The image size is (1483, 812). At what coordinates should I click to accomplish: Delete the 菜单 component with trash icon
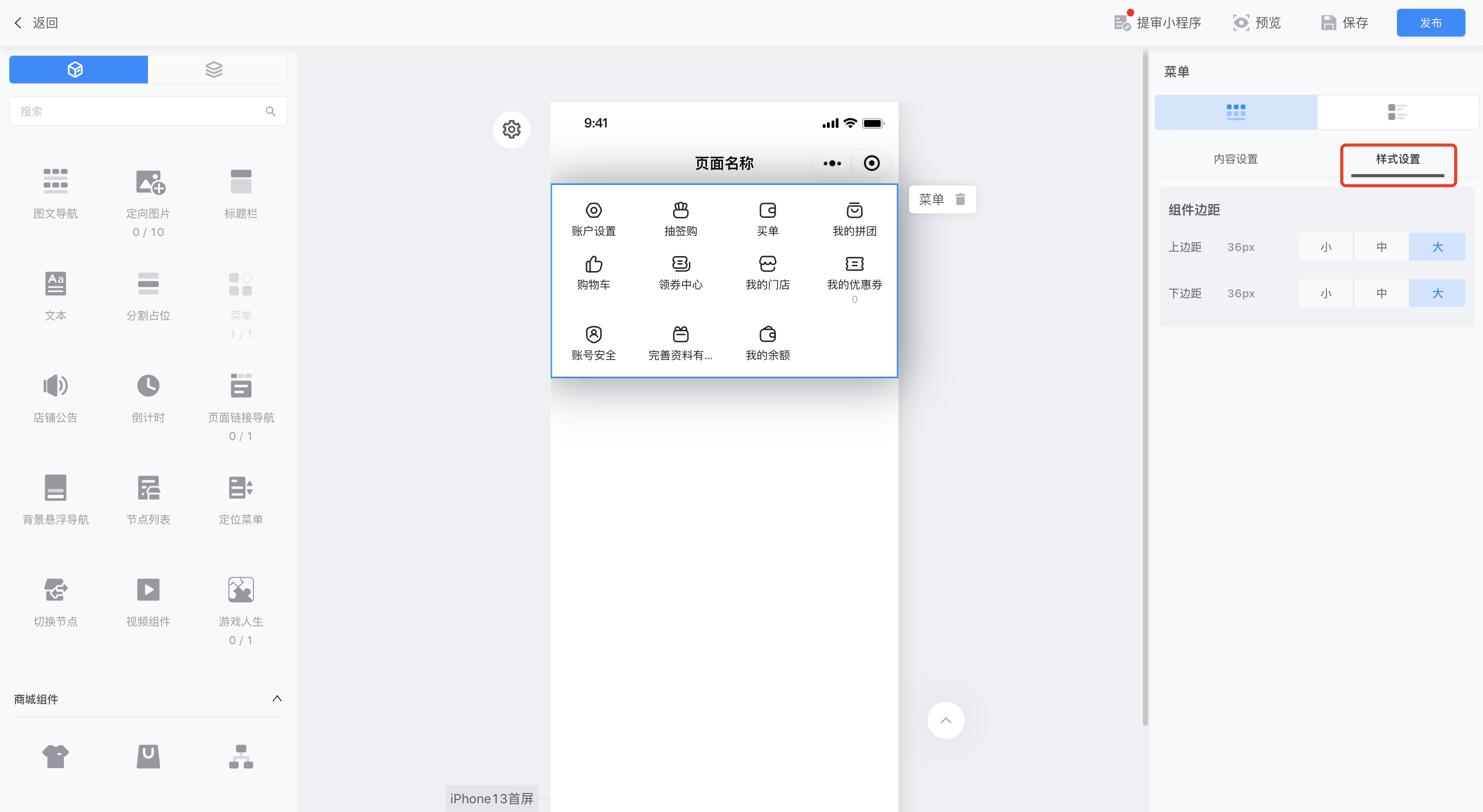960,199
